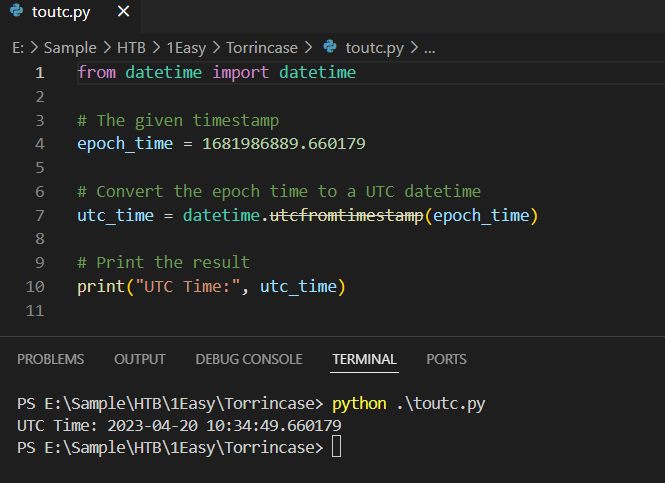Click the epoch value 1681986889.660179
The height and width of the screenshot is (483, 665).
283,144
